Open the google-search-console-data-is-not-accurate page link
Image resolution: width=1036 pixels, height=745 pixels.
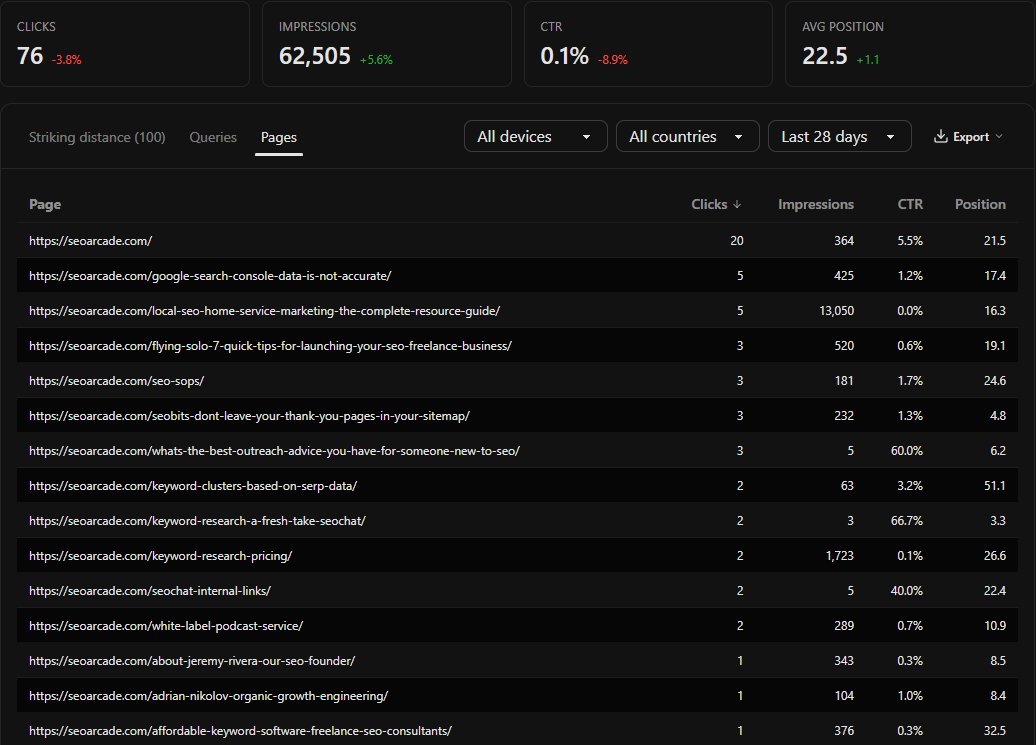click(210, 276)
